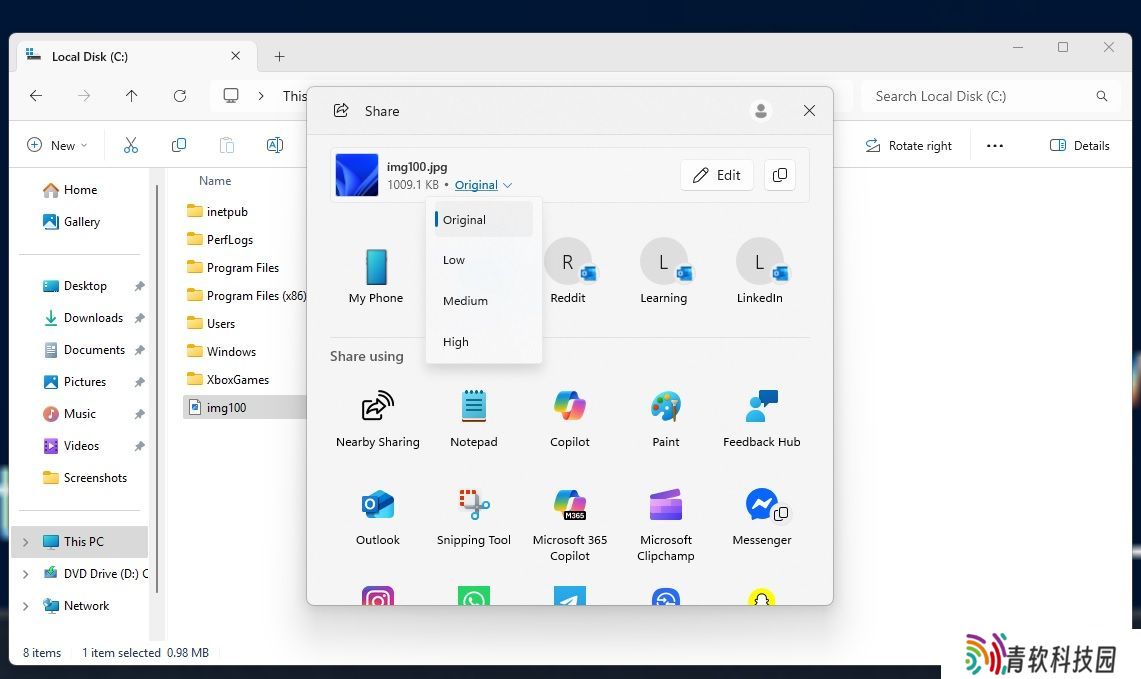
Task: Choose Medium quality from dropdown list
Action: (465, 301)
